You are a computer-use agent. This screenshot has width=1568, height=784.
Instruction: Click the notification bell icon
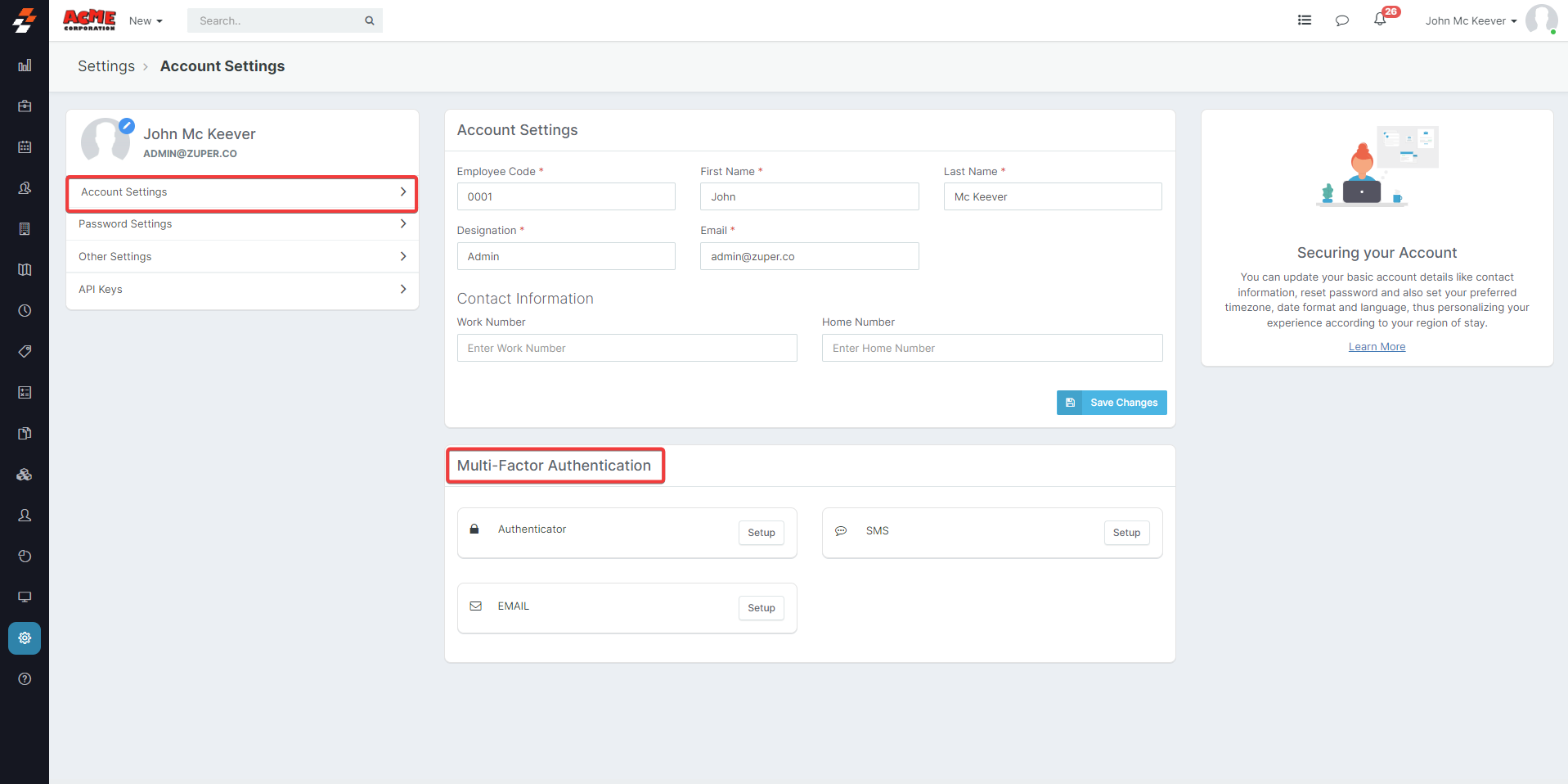pos(1380,20)
